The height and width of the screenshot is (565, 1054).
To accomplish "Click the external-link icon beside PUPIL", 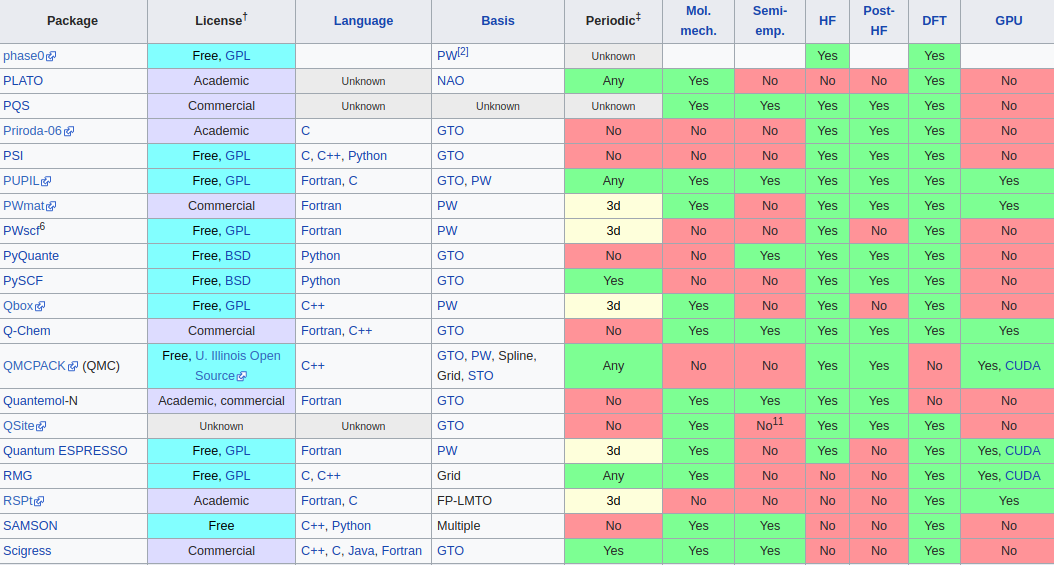I will pos(46,181).
